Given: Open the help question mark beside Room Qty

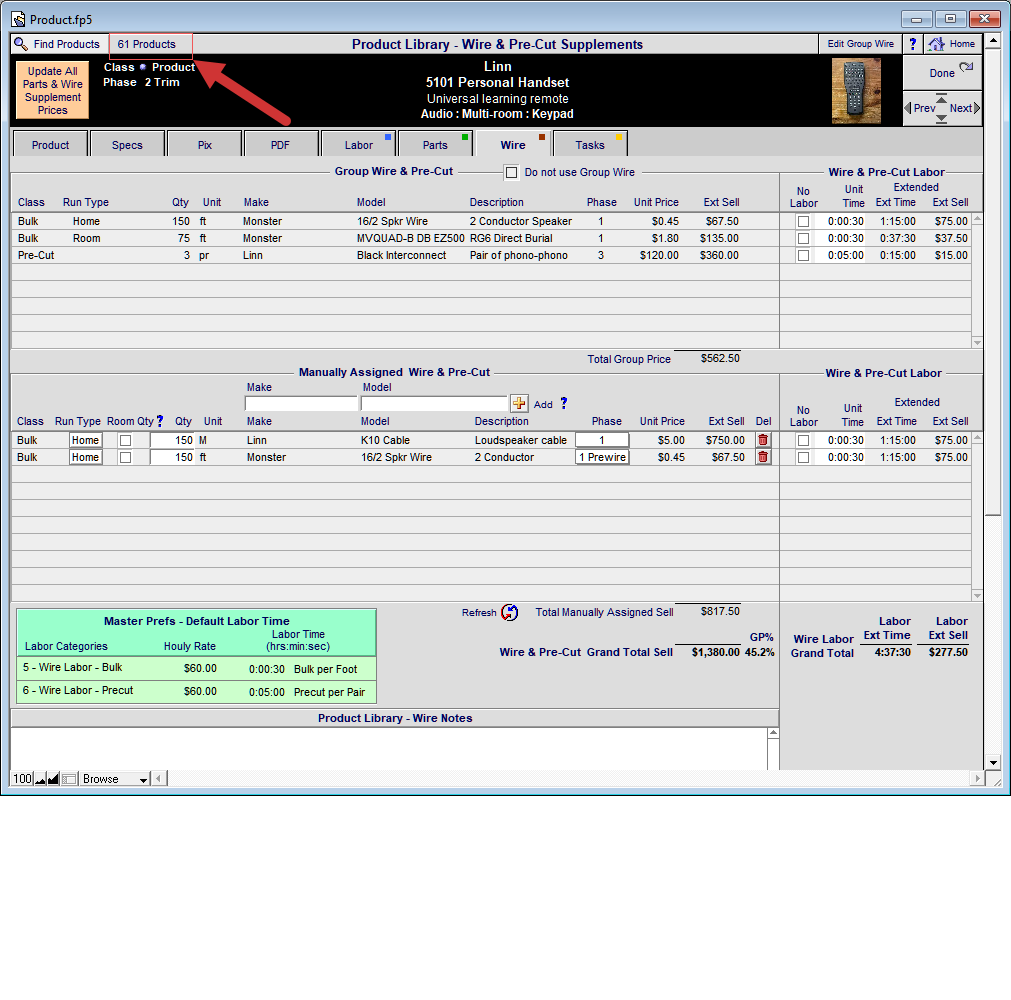Looking at the screenshot, I should pyautogui.click(x=160, y=421).
